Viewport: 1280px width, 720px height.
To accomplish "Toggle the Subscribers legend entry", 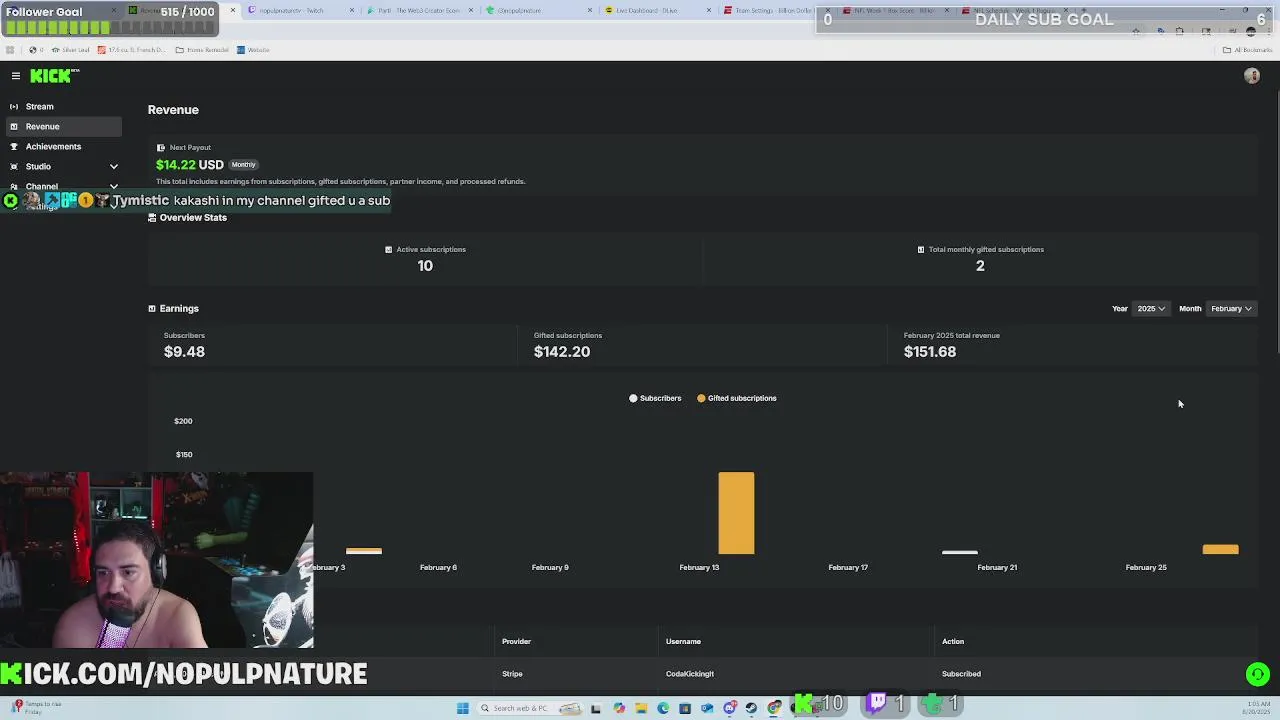I will (x=655, y=398).
